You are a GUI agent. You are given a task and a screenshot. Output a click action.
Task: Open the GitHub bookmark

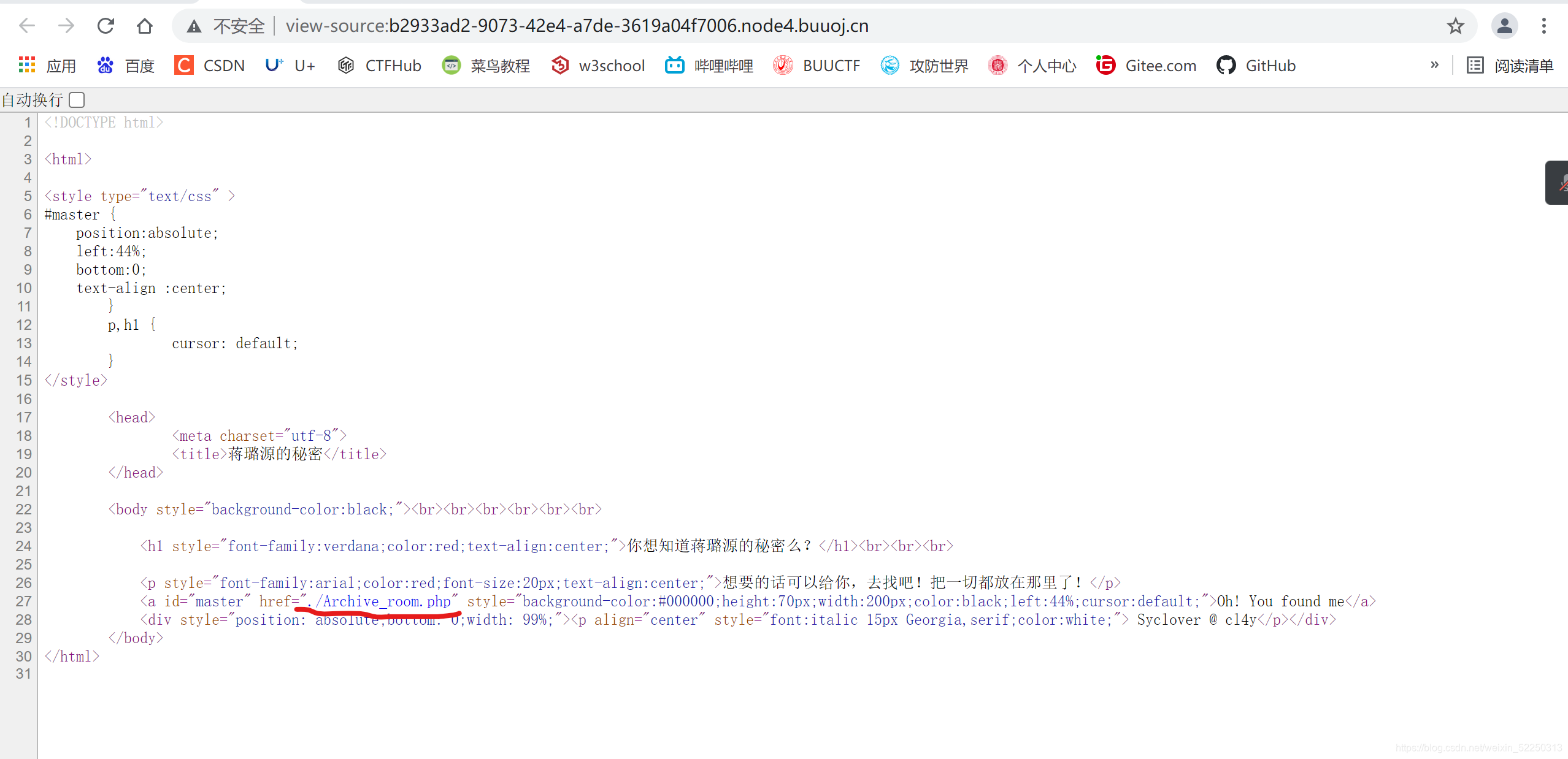1256,65
